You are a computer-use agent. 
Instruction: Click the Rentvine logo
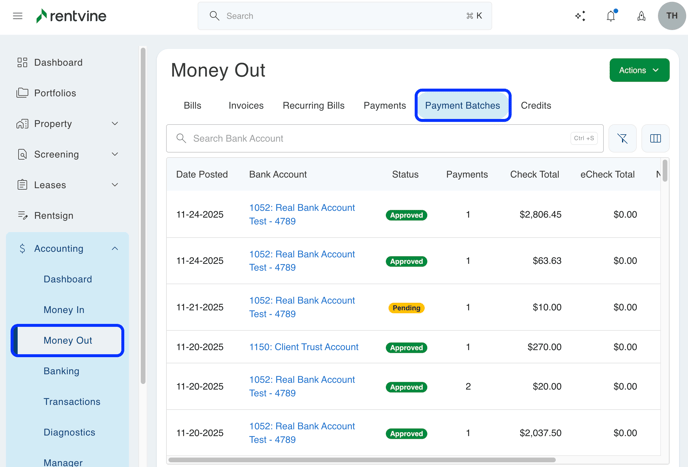71,16
